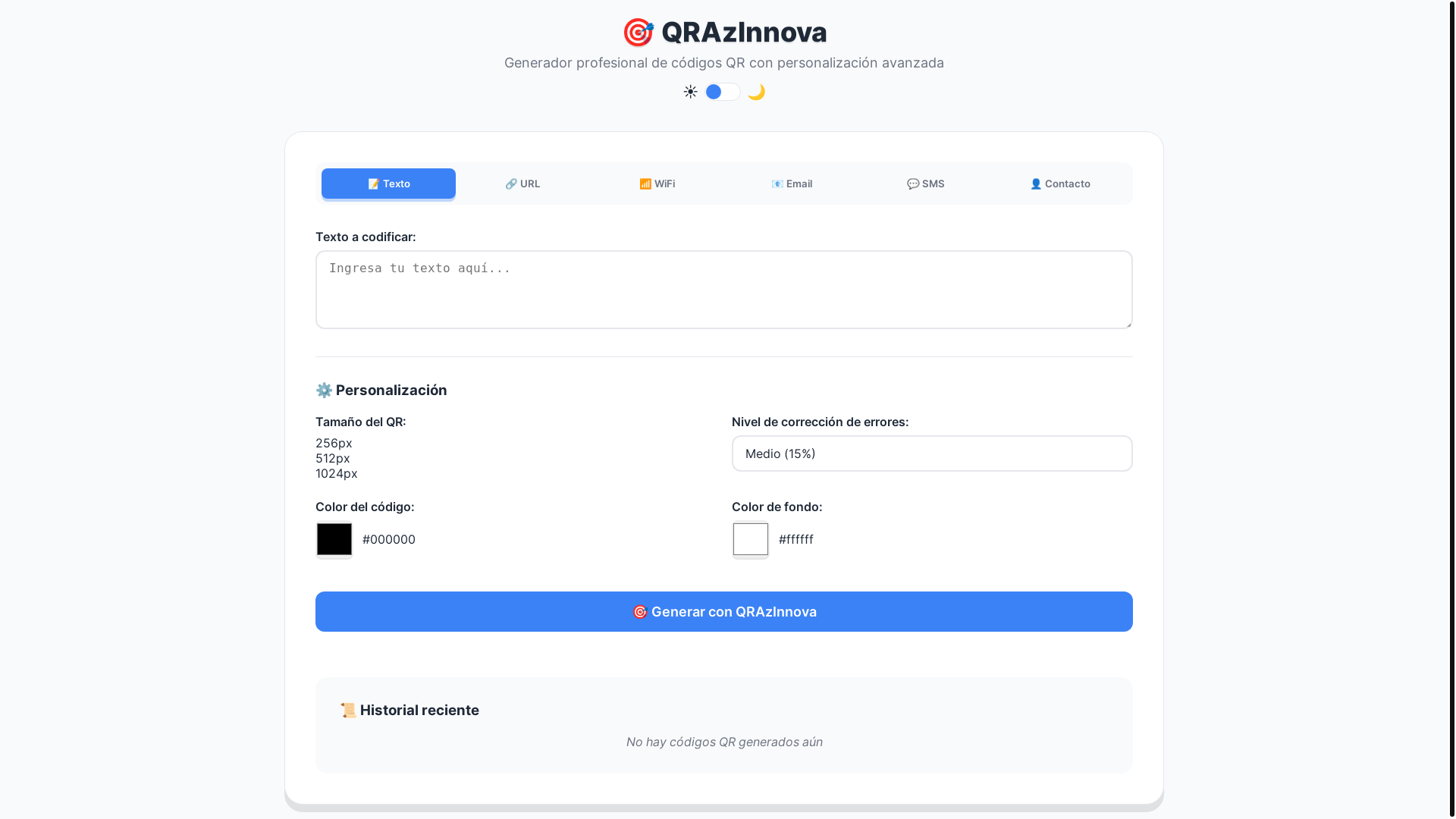Open the white background color picker
This screenshot has height=819, width=1456.
point(751,539)
